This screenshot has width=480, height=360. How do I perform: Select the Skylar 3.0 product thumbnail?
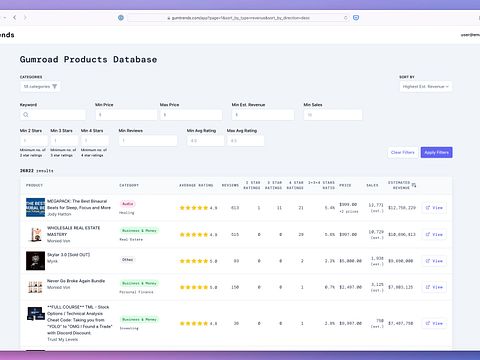pos(35,261)
